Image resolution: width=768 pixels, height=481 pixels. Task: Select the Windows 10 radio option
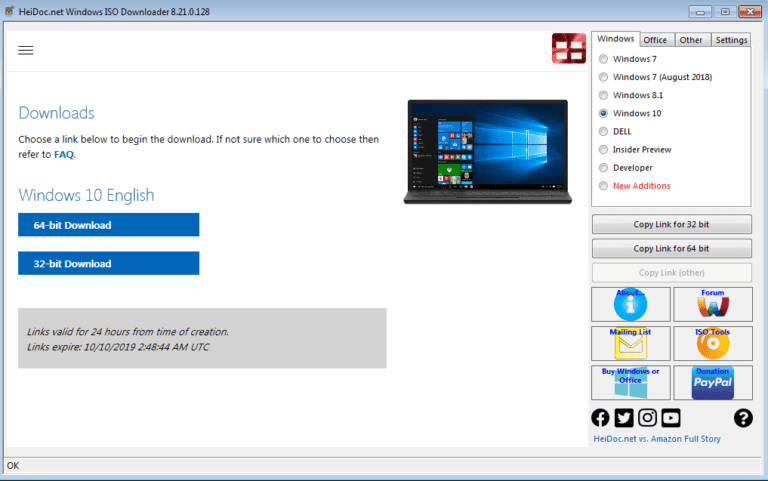point(630,113)
